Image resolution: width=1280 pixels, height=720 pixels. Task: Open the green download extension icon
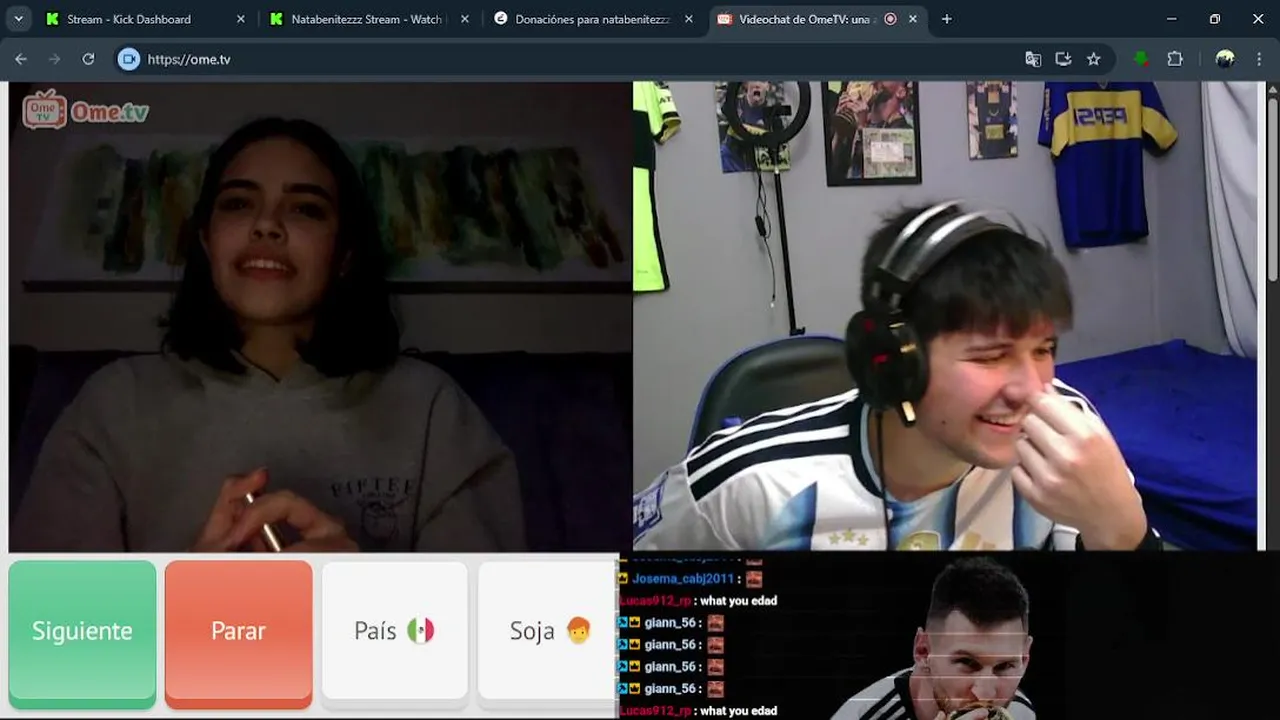pos(1141,59)
